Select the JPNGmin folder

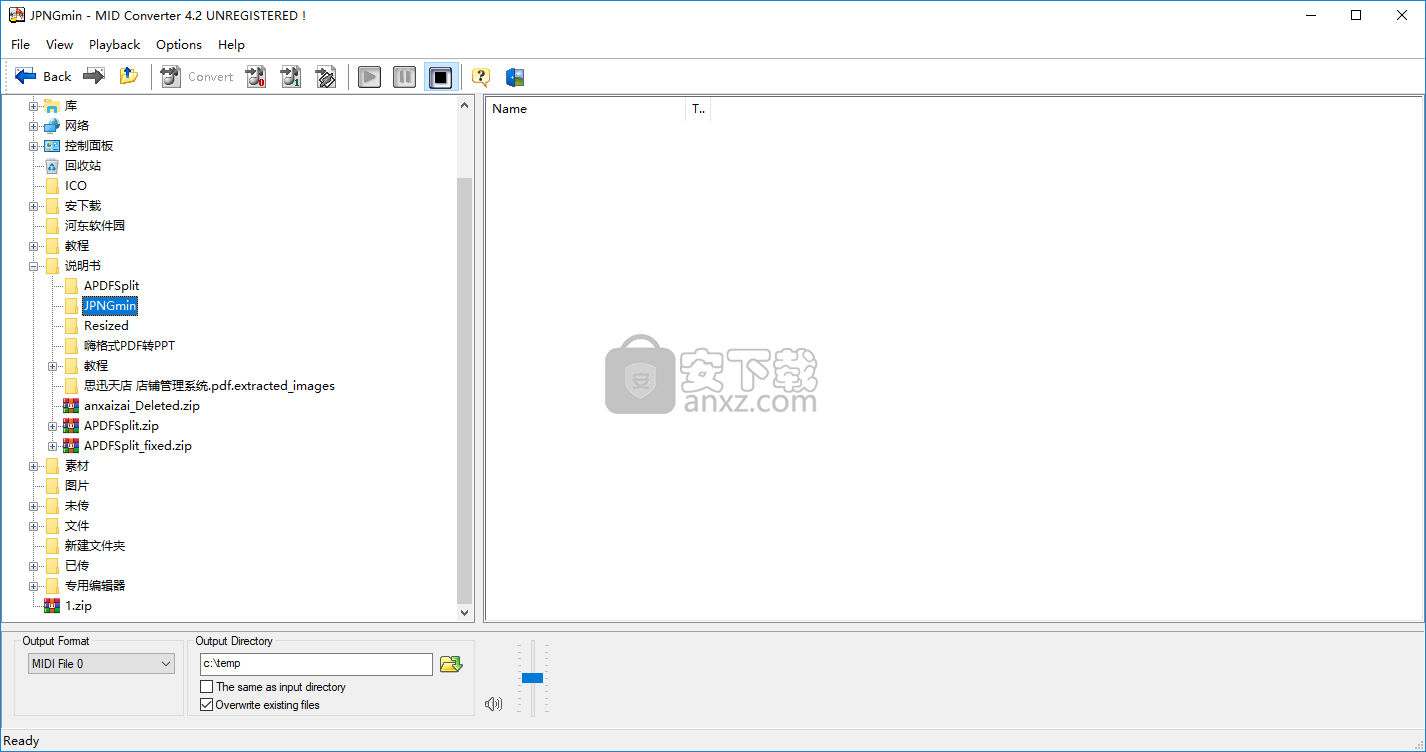coord(110,306)
